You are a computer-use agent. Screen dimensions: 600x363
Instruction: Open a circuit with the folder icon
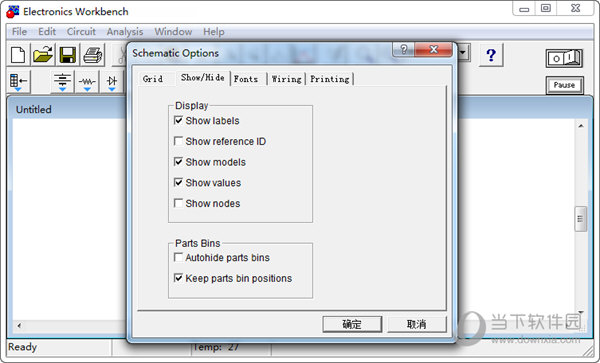(x=42, y=55)
